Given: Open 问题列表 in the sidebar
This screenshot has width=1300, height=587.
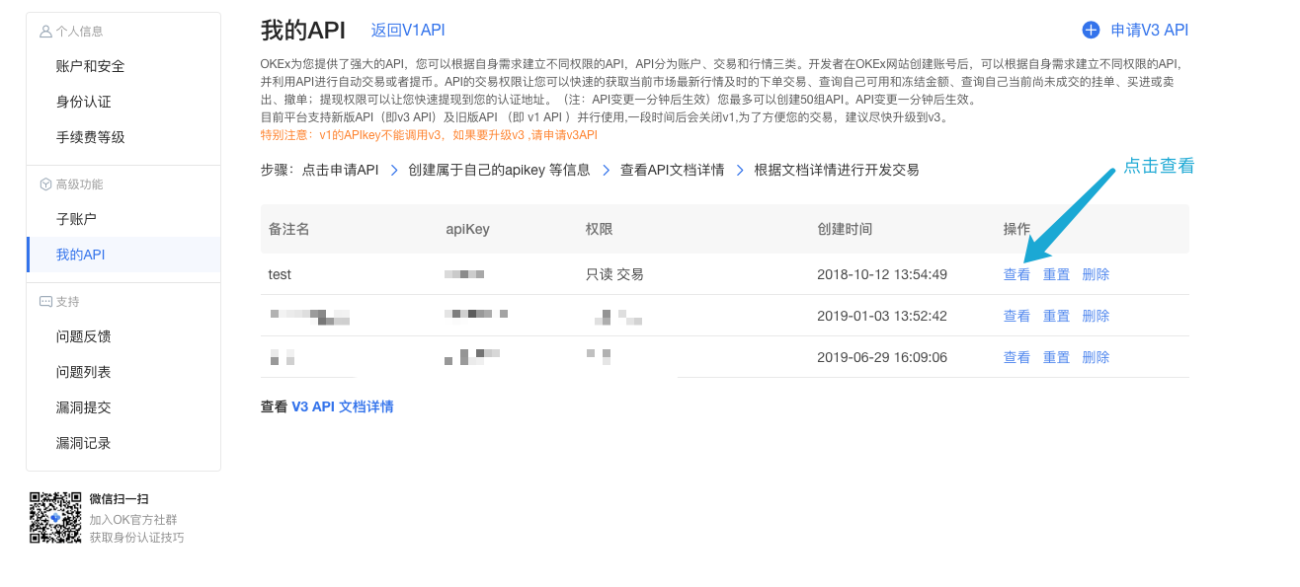Looking at the screenshot, I should click(x=123, y=372).
